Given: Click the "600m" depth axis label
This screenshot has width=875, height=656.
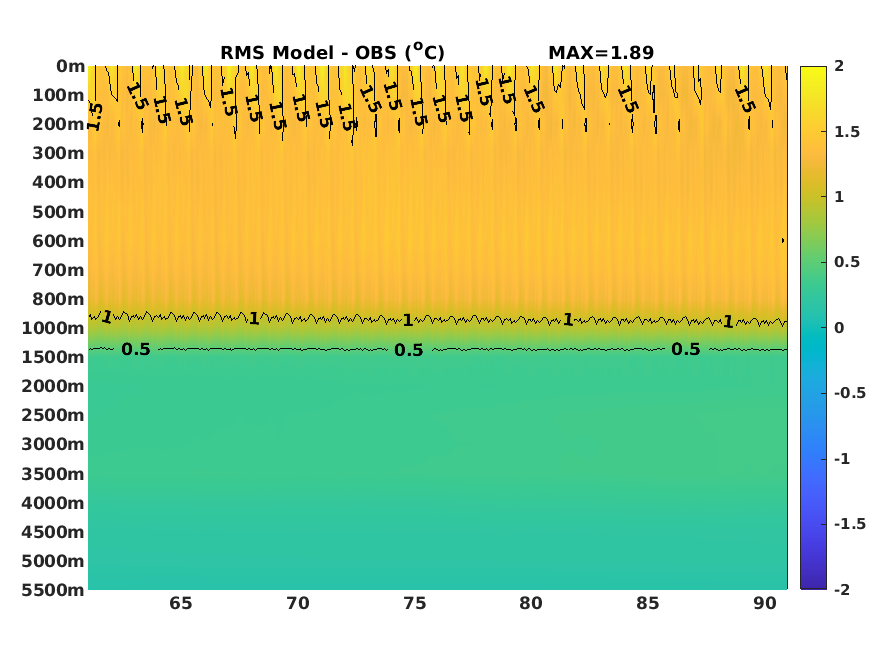Looking at the screenshot, I should 58,241.
